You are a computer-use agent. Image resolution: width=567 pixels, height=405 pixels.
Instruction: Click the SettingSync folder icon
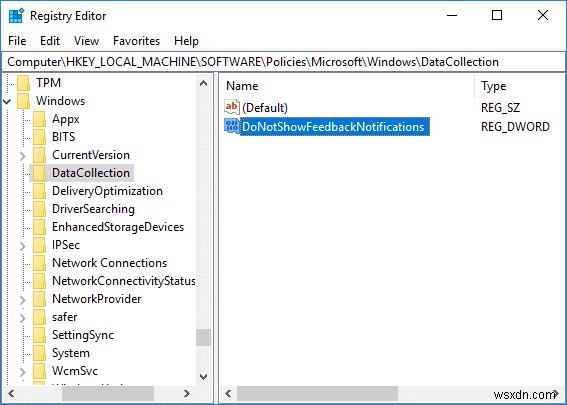pos(39,335)
